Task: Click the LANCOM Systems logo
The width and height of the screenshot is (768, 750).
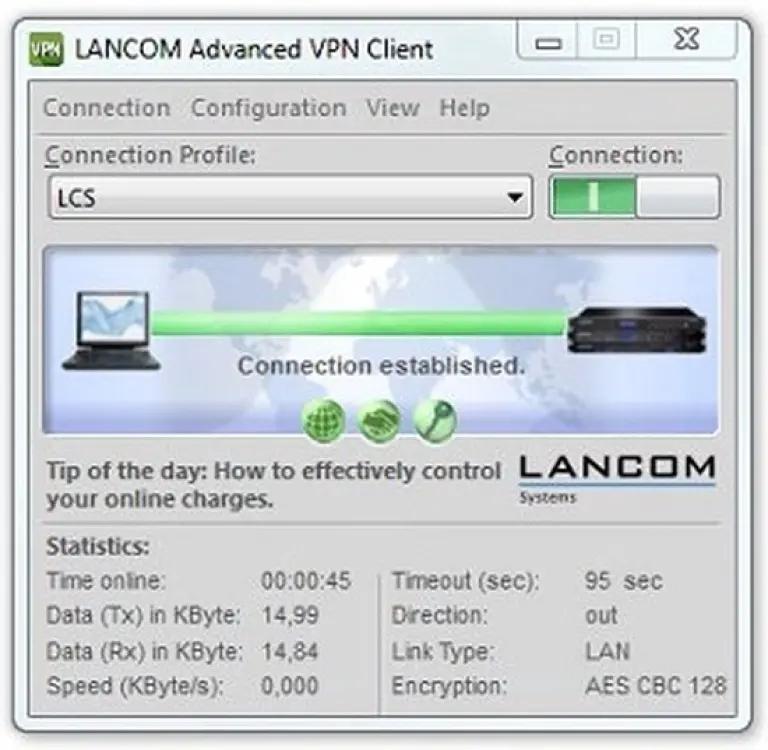Action: click(x=617, y=479)
